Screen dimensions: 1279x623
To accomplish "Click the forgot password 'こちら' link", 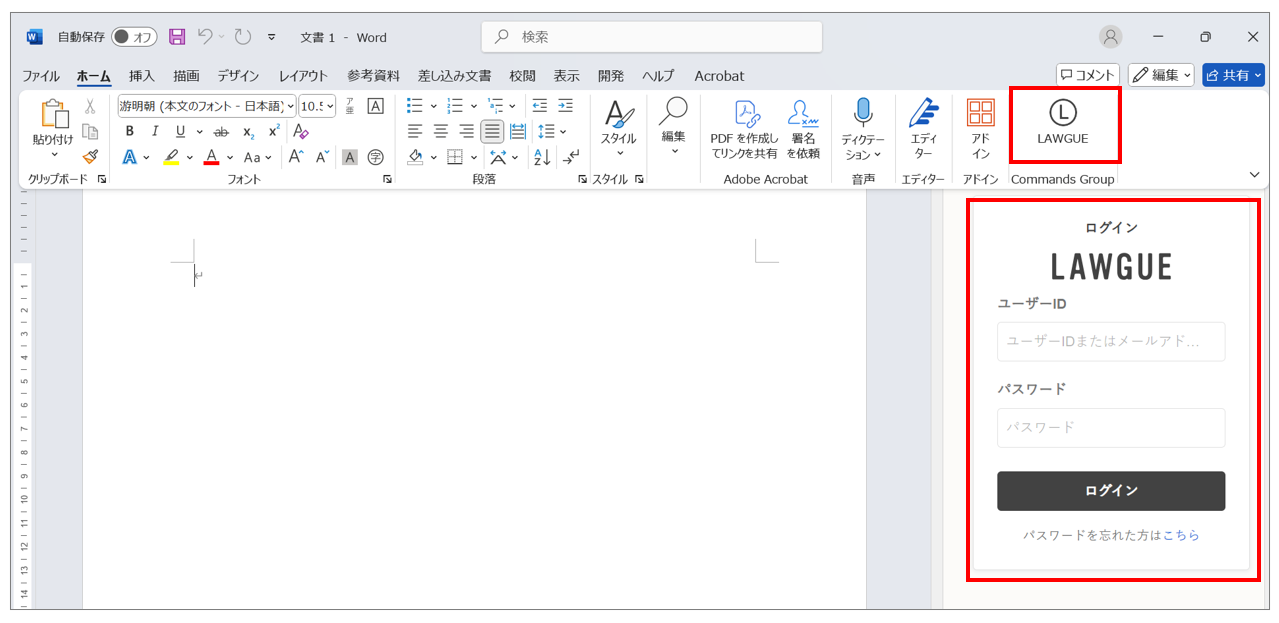I will pos(1181,536).
